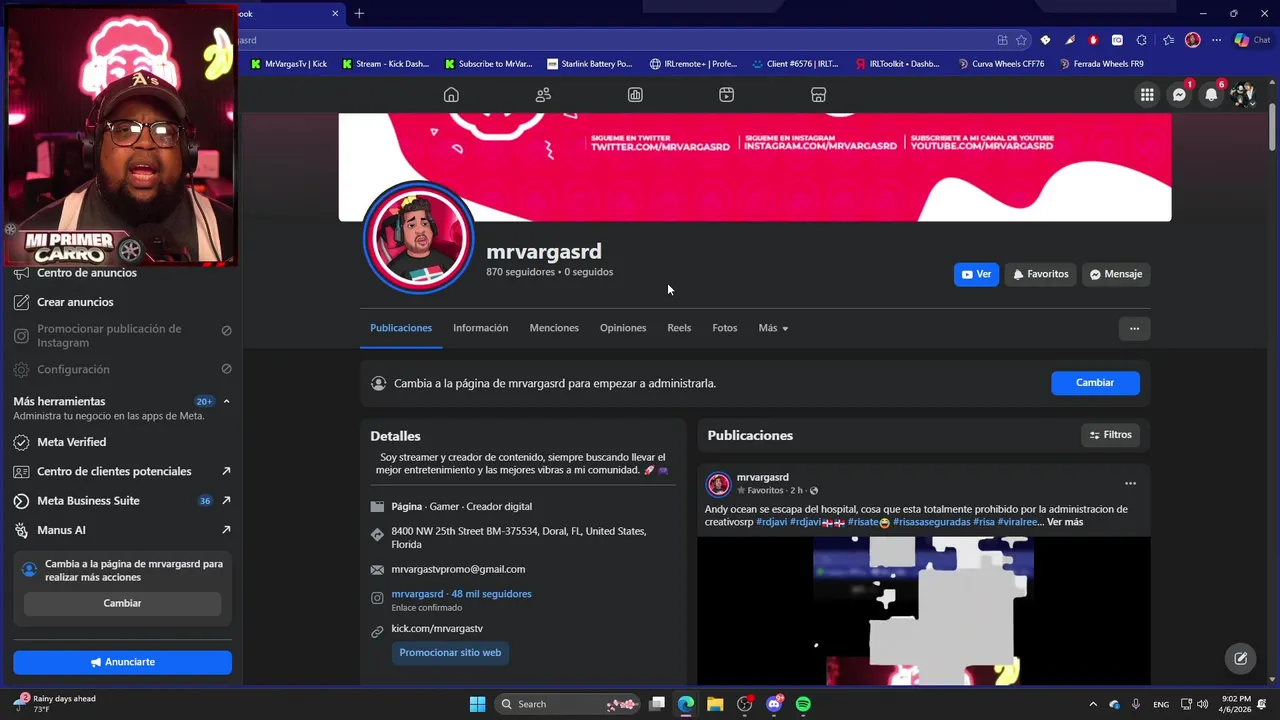Click the blue Ver button
Image resolution: width=1280 pixels, height=720 pixels.
[976, 274]
